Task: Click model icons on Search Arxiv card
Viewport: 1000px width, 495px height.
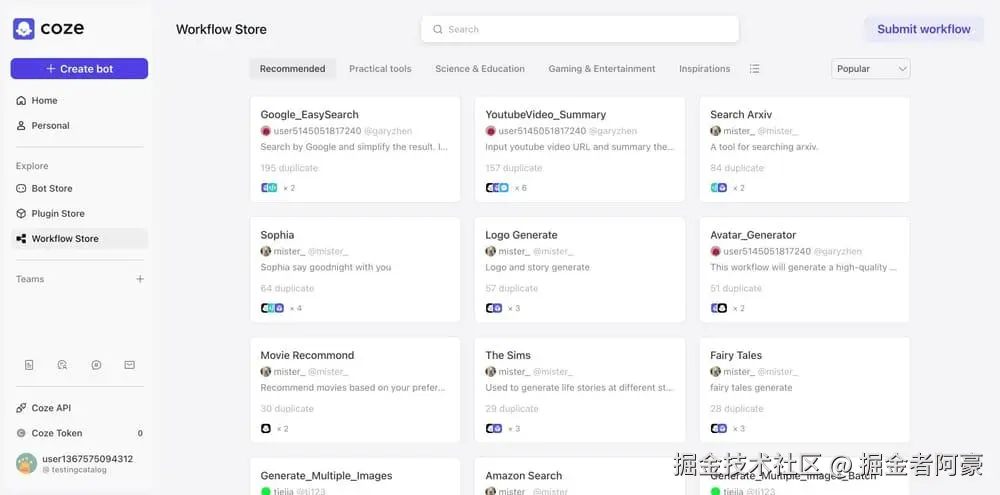Action: [x=719, y=188]
